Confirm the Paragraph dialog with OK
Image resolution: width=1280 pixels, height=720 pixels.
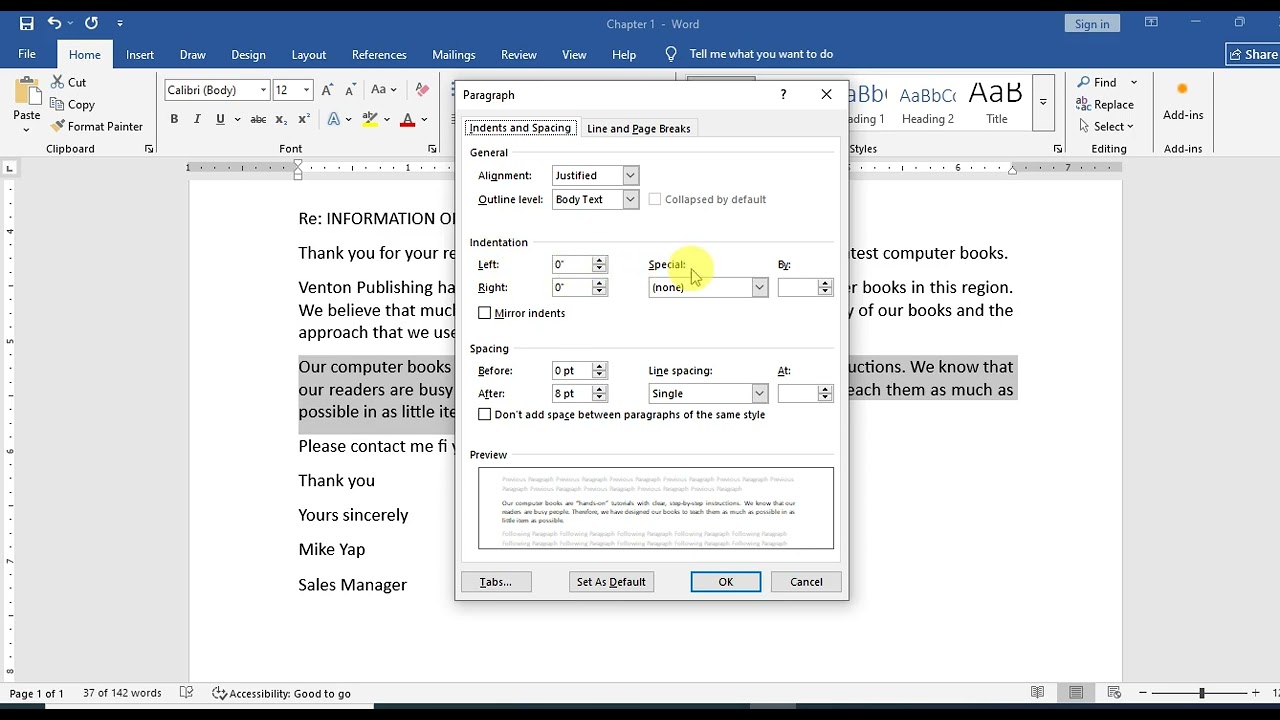726,582
